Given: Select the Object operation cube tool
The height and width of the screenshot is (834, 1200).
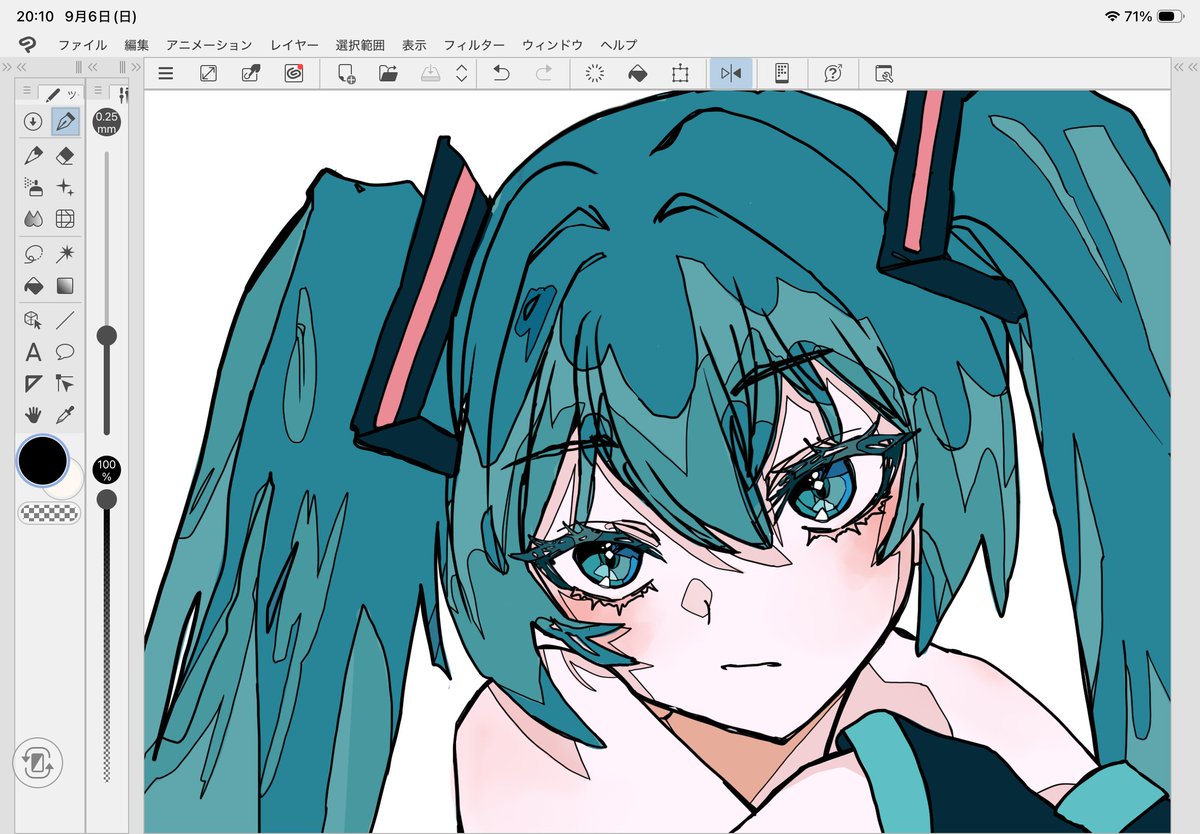Looking at the screenshot, I should pyautogui.click(x=33, y=320).
